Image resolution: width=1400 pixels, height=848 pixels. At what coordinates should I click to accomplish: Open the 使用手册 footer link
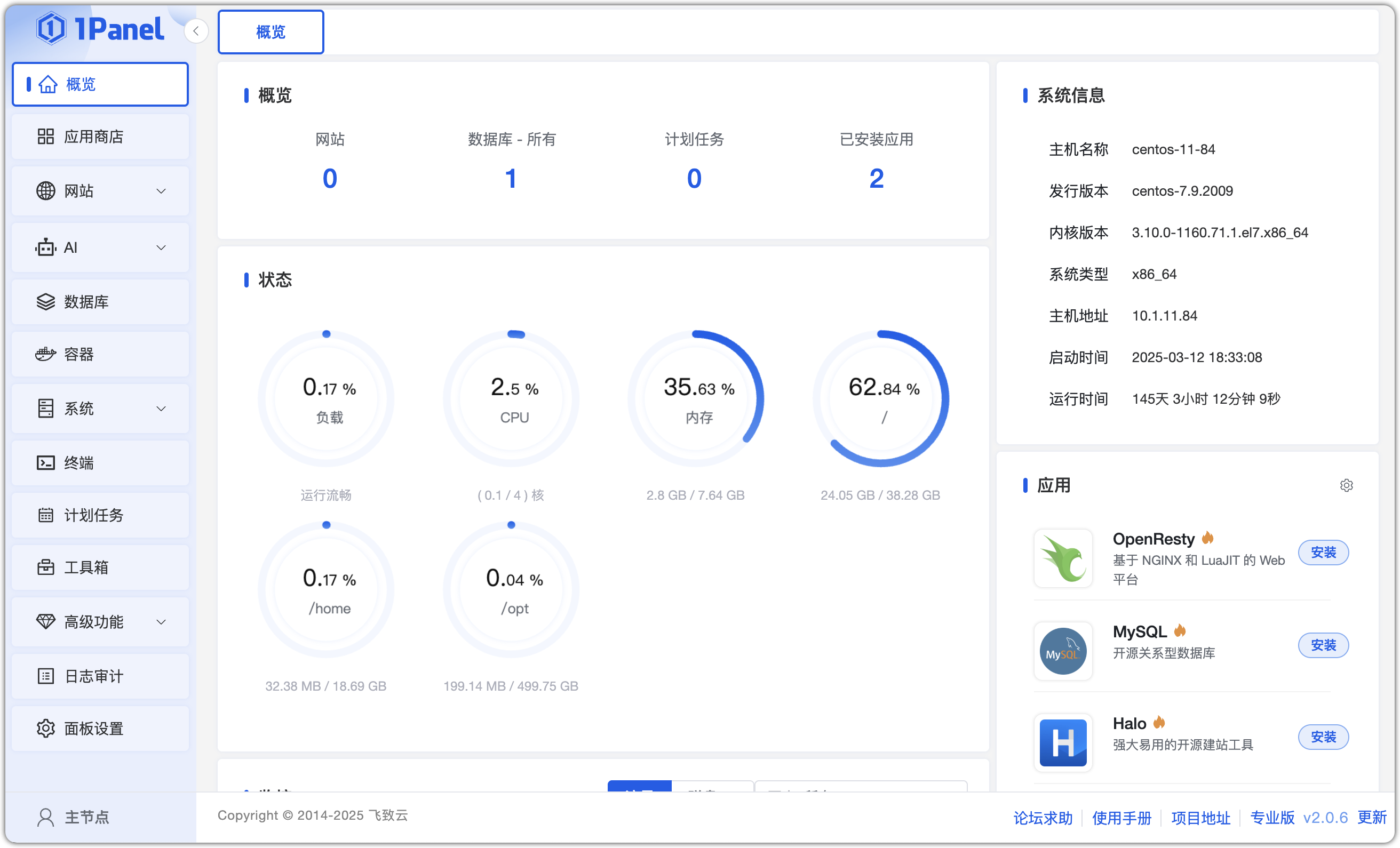point(1121,818)
